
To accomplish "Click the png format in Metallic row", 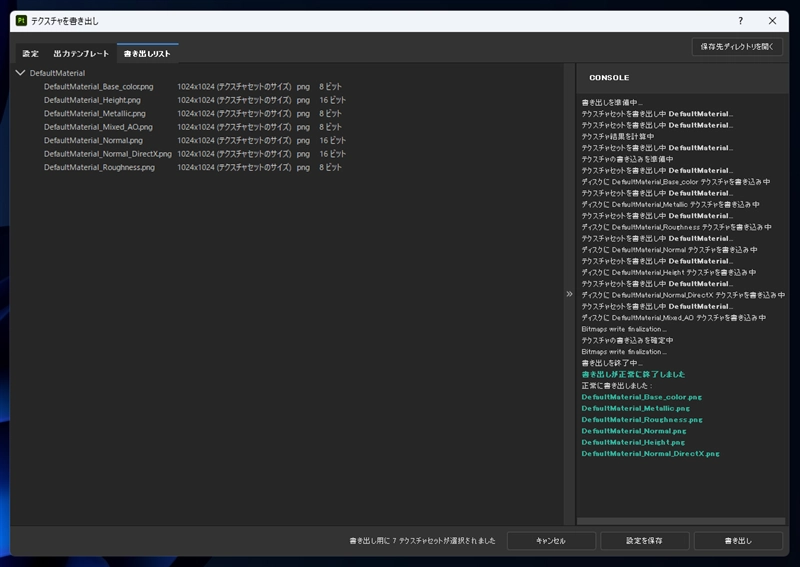I will click(x=303, y=113).
